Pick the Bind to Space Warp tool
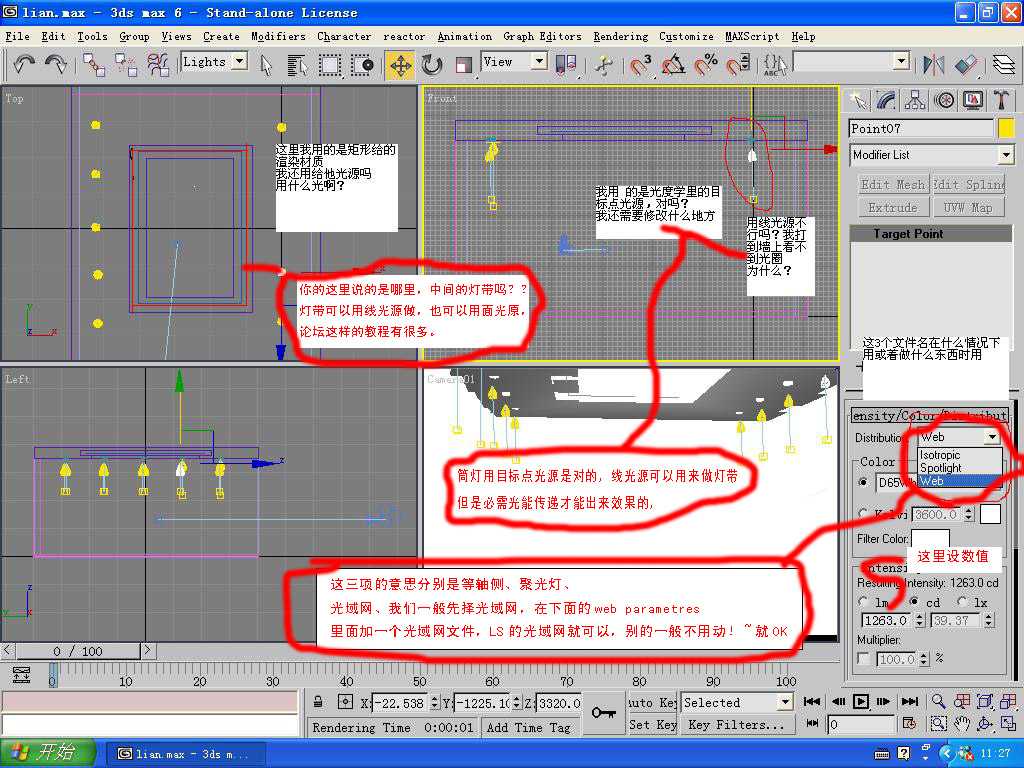This screenshot has height=768, width=1024. 158,64
